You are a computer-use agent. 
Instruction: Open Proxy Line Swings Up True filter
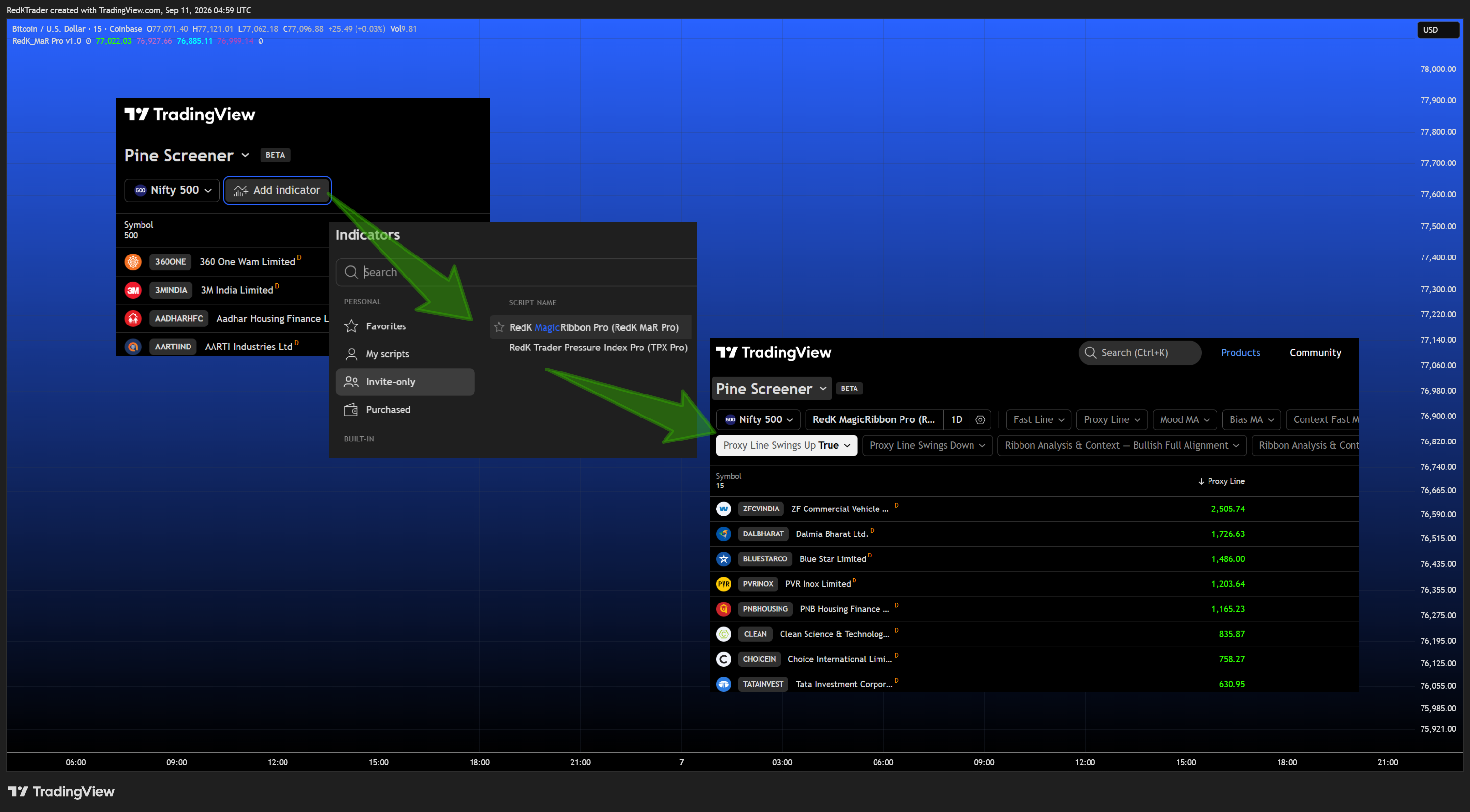(786, 445)
